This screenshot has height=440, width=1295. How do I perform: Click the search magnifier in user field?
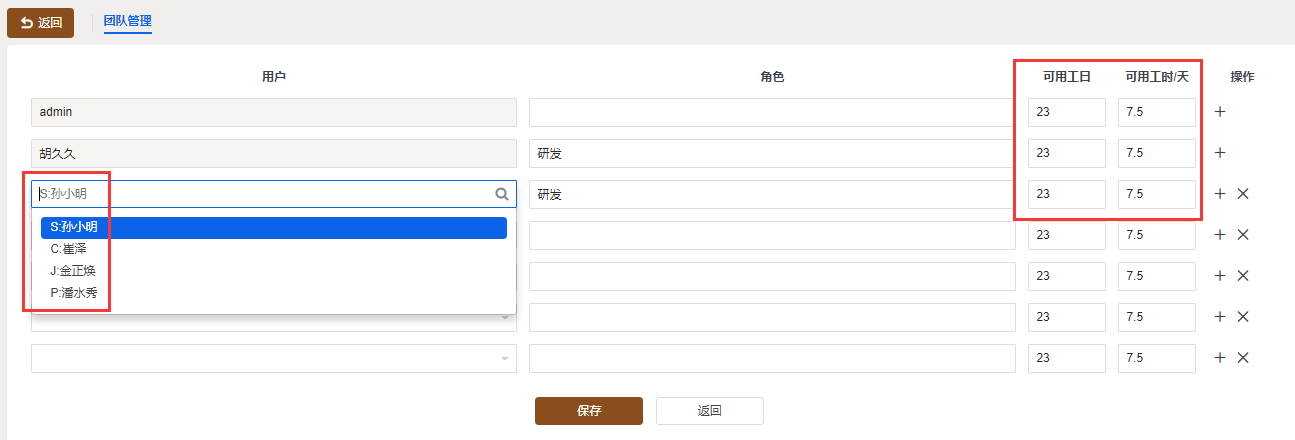tap(502, 194)
